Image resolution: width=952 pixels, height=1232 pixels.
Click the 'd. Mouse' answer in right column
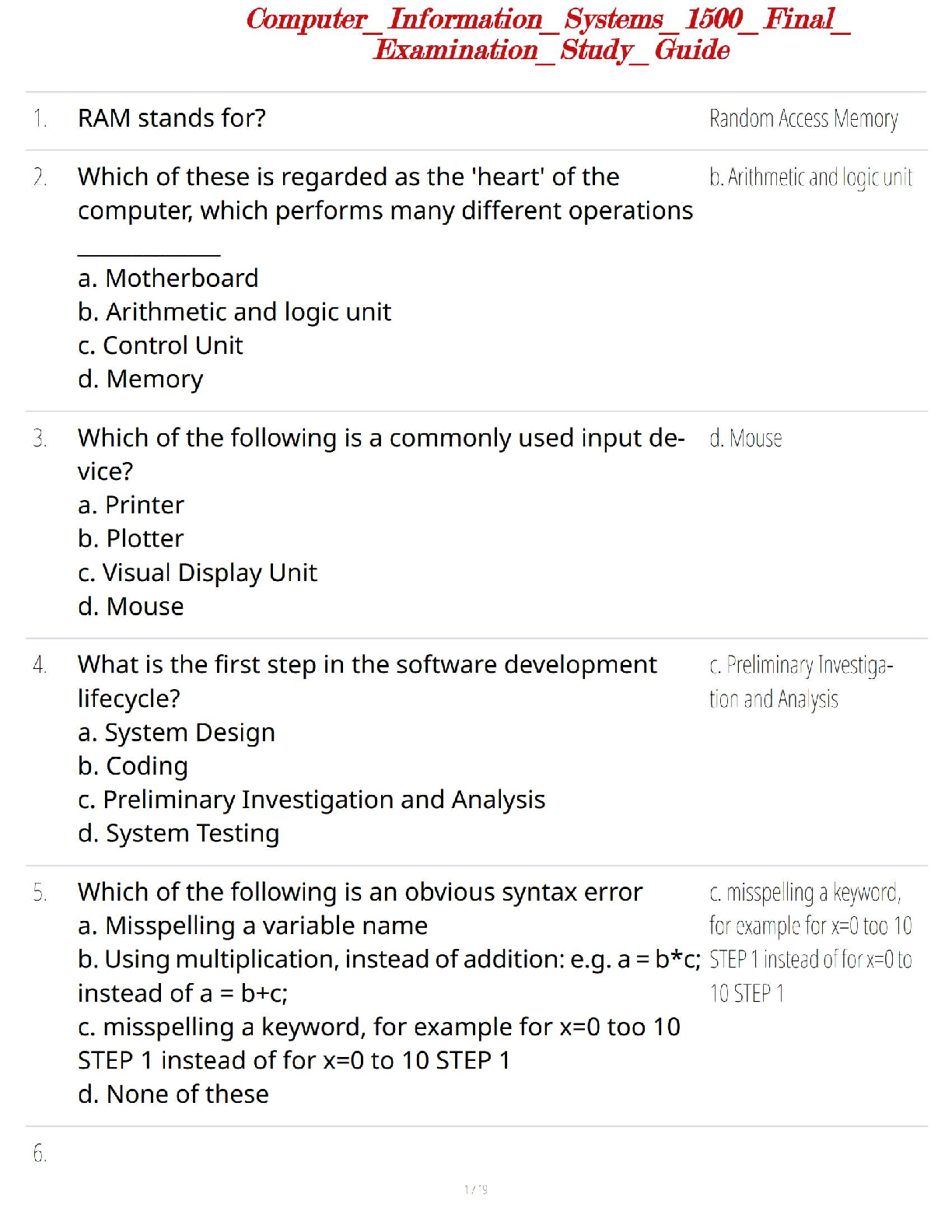[745, 439]
